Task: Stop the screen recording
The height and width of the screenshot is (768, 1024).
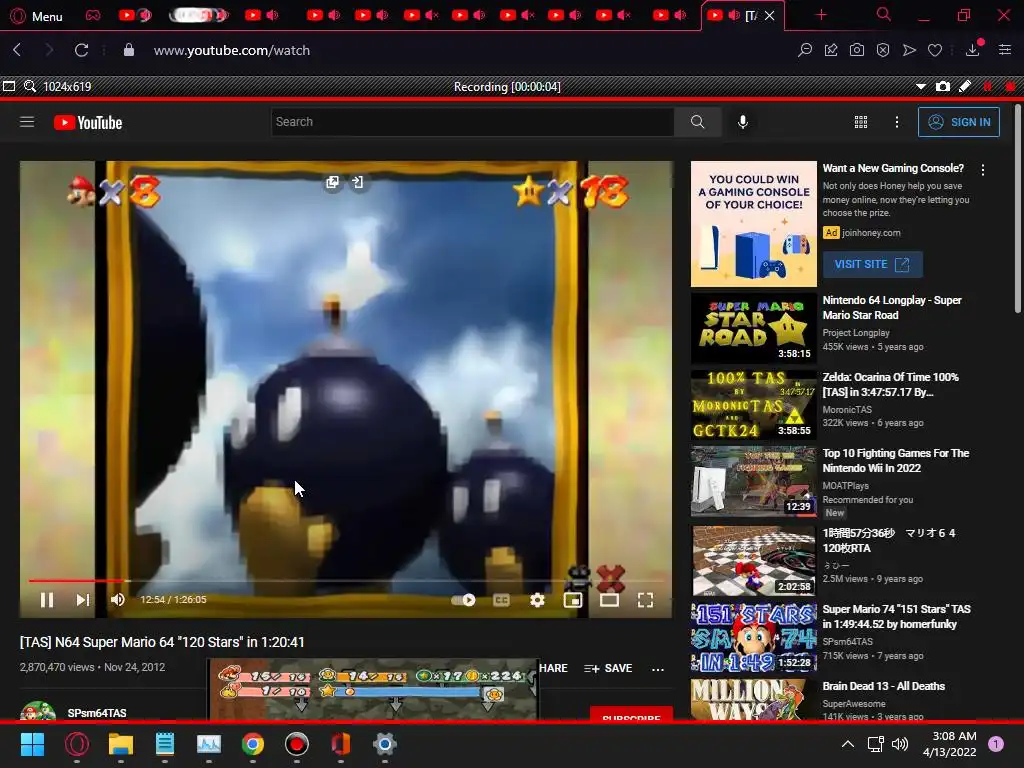Action: coord(1010,86)
